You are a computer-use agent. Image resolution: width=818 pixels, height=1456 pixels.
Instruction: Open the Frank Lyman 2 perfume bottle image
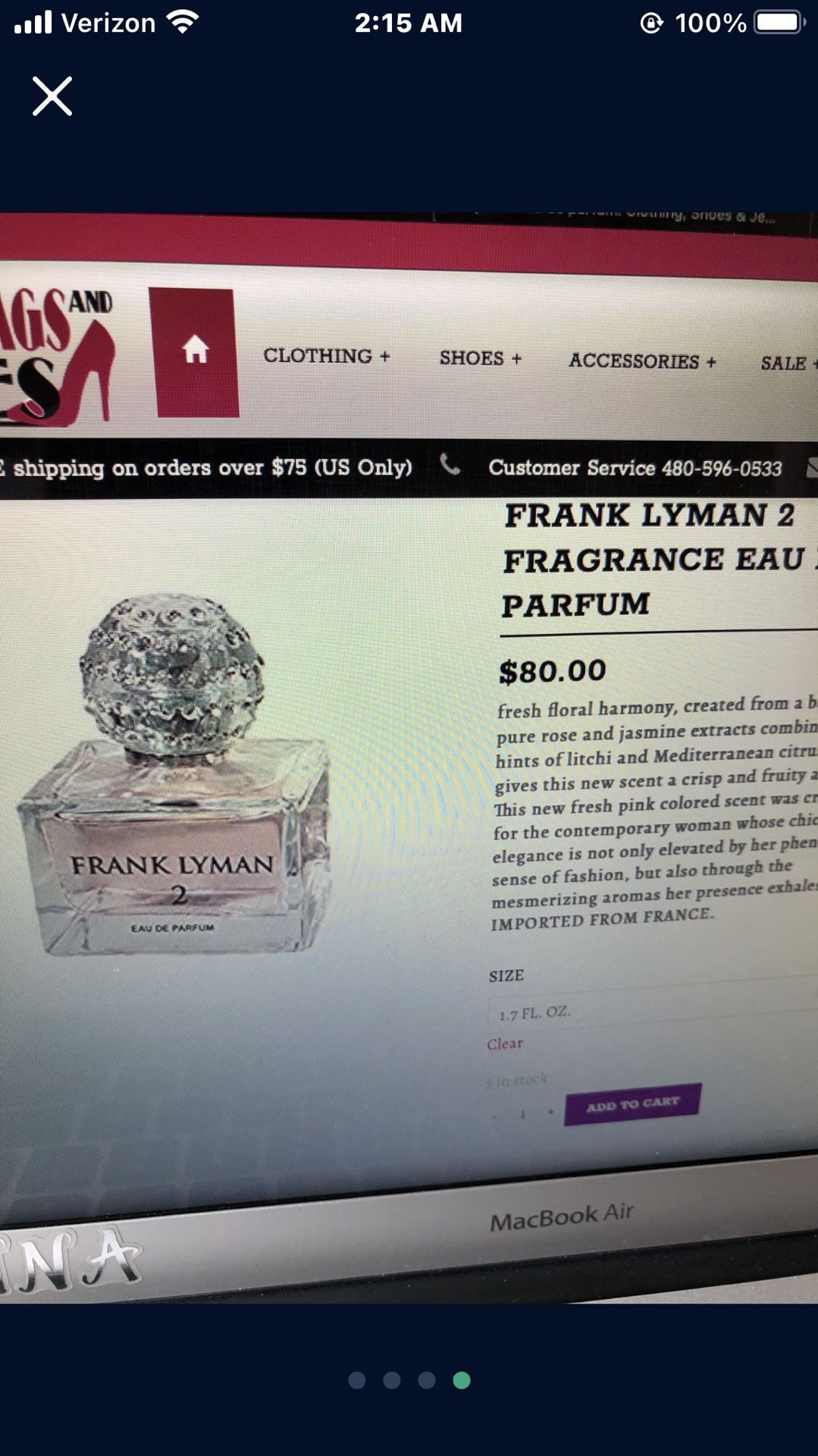tap(174, 773)
